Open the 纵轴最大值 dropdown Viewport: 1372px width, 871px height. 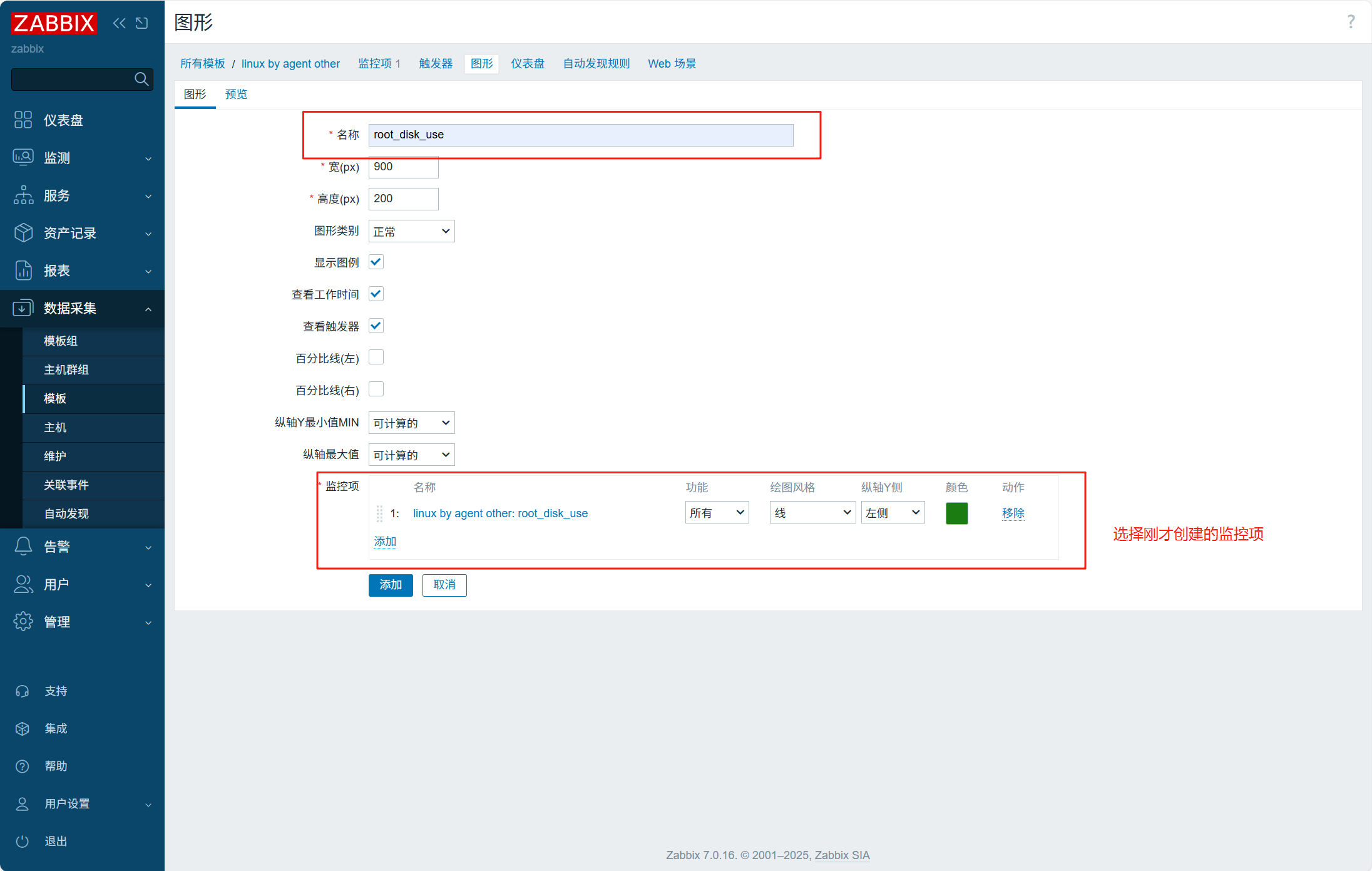[411, 455]
